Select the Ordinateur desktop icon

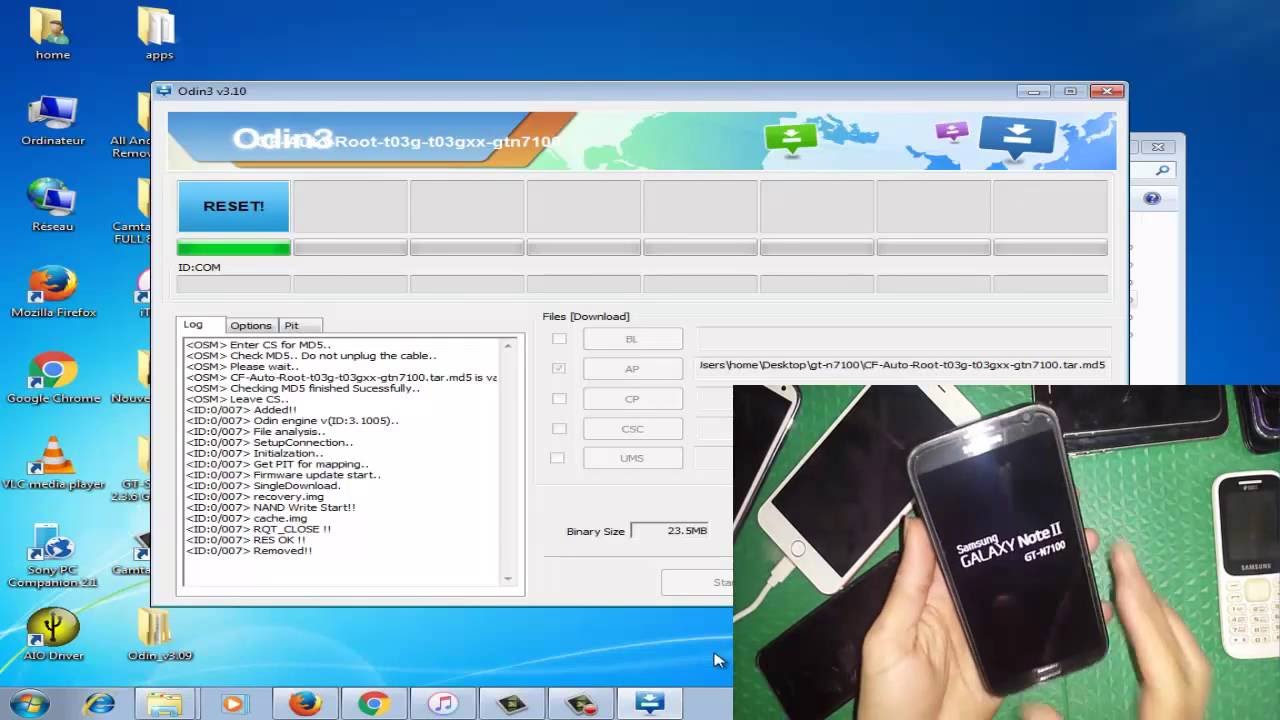(x=53, y=120)
